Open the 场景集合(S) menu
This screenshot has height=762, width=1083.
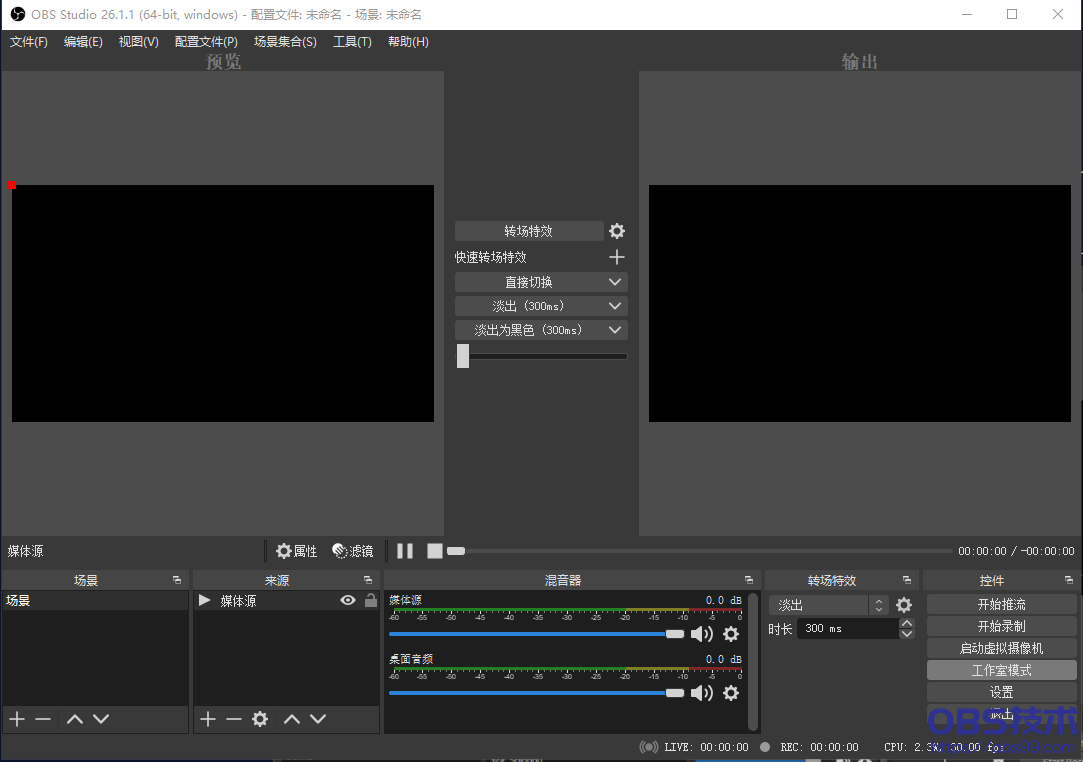coord(285,41)
